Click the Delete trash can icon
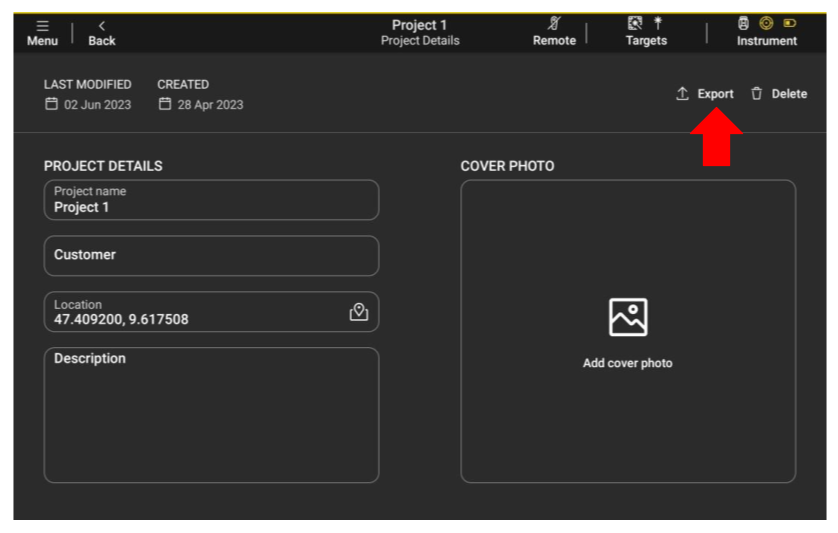838x533 pixels. (x=757, y=94)
